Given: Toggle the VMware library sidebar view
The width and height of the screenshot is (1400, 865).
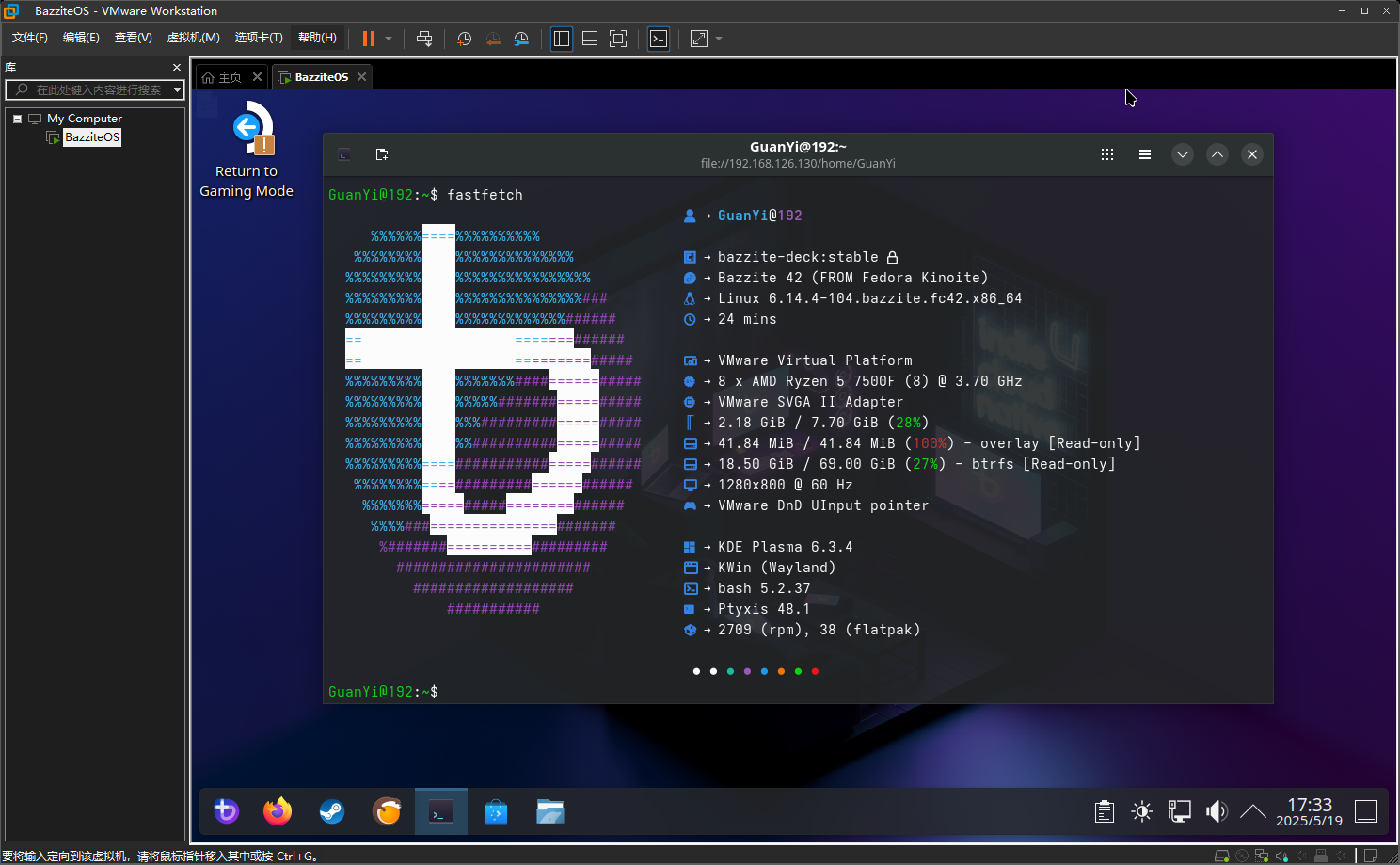Looking at the screenshot, I should [x=562, y=39].
